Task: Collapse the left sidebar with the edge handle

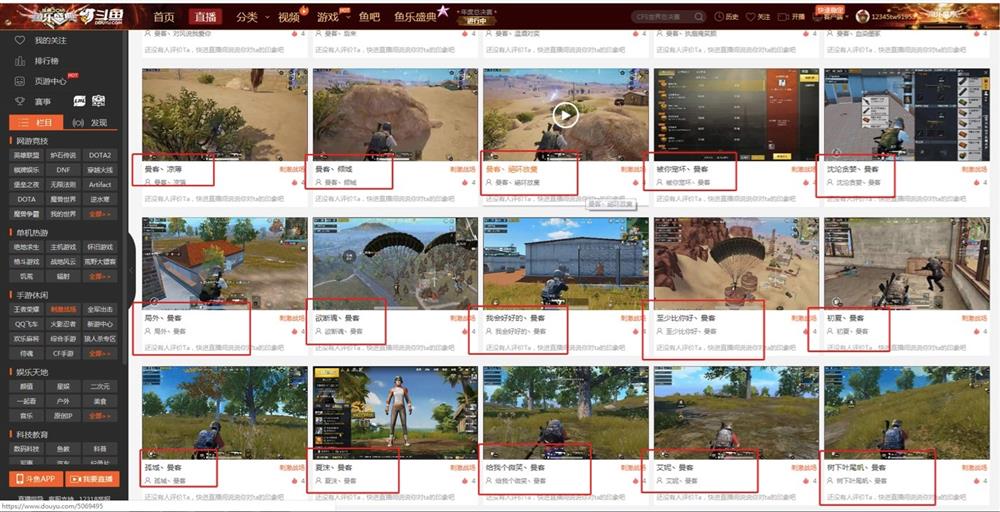Action: tap(131, 270)
